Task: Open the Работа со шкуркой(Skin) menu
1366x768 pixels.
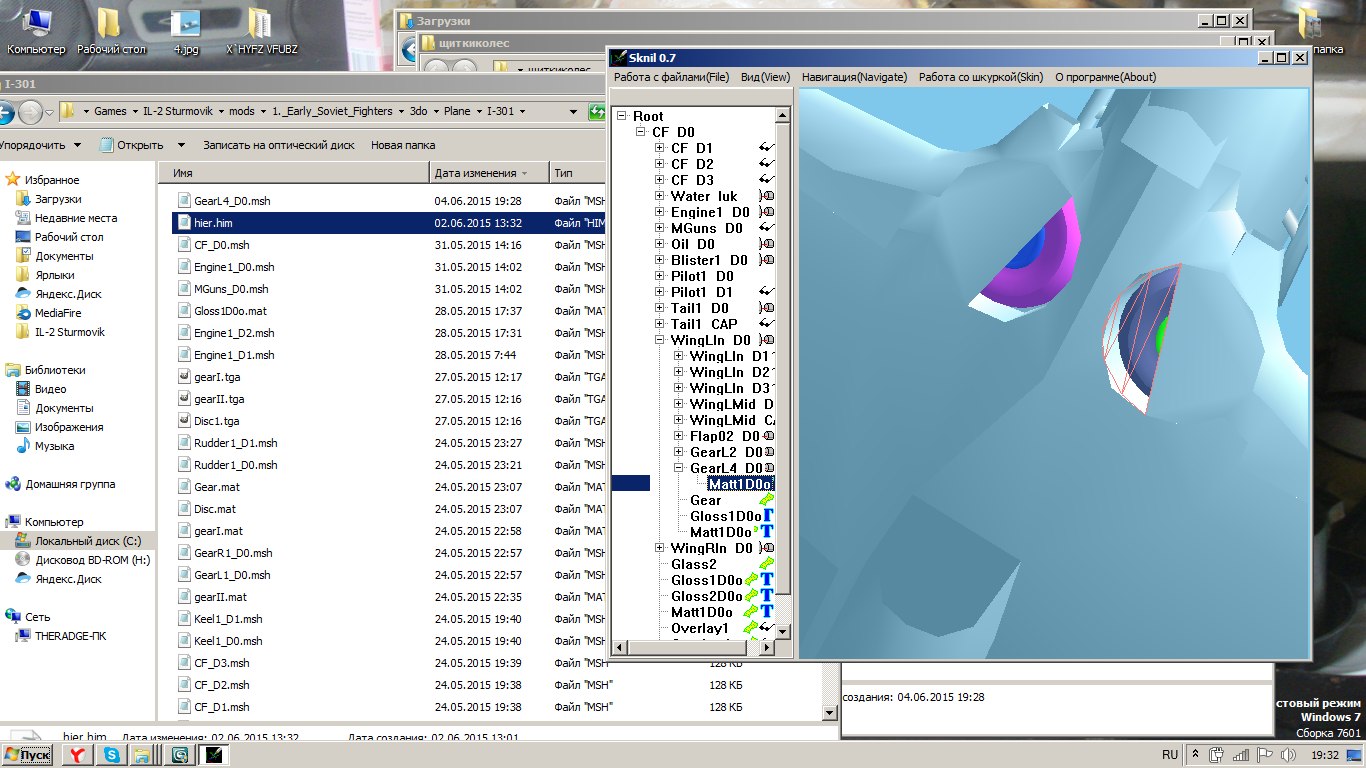Action: [x=980, y=77]
